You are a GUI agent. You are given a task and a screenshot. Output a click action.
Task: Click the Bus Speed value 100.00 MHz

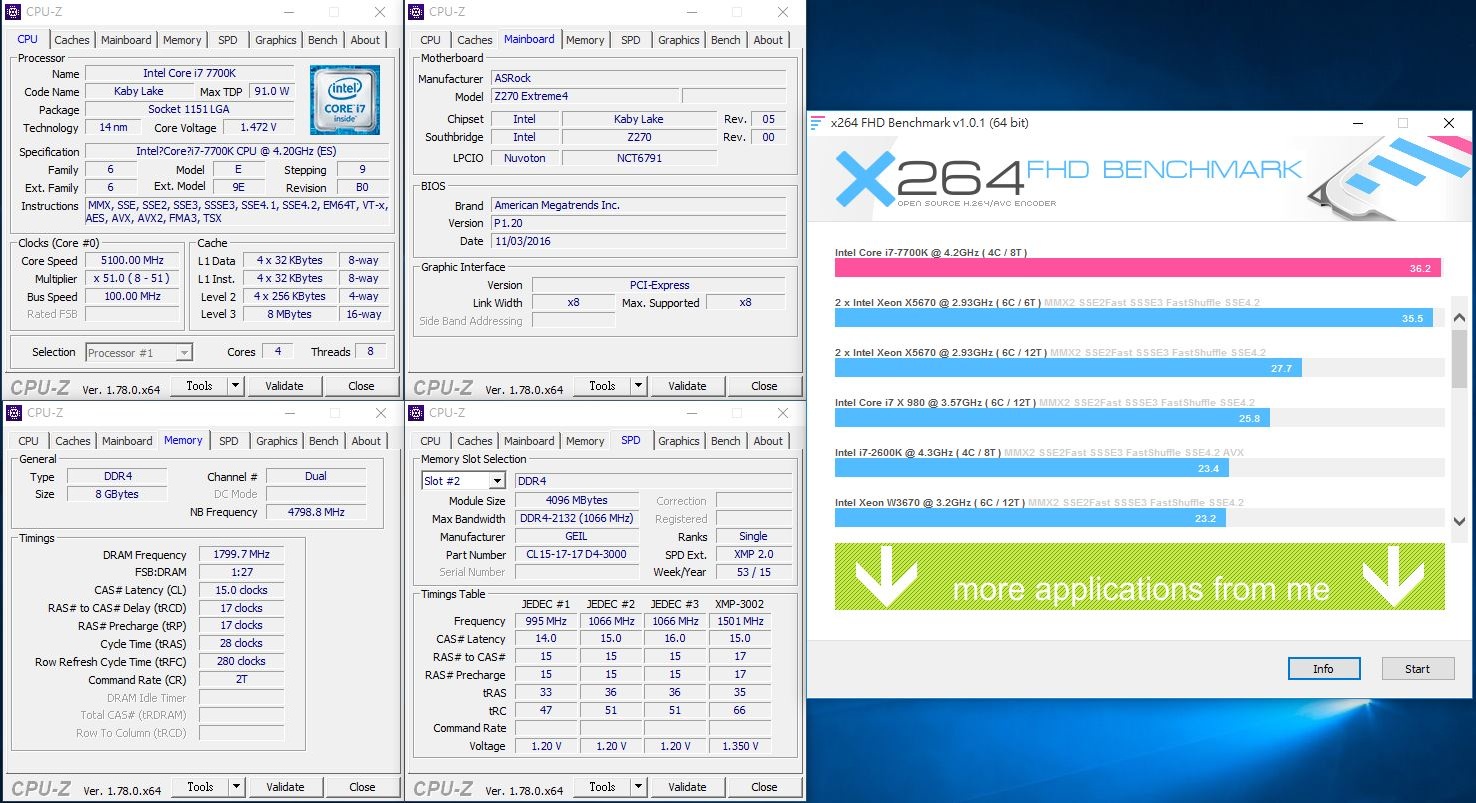tap(133, 297)
